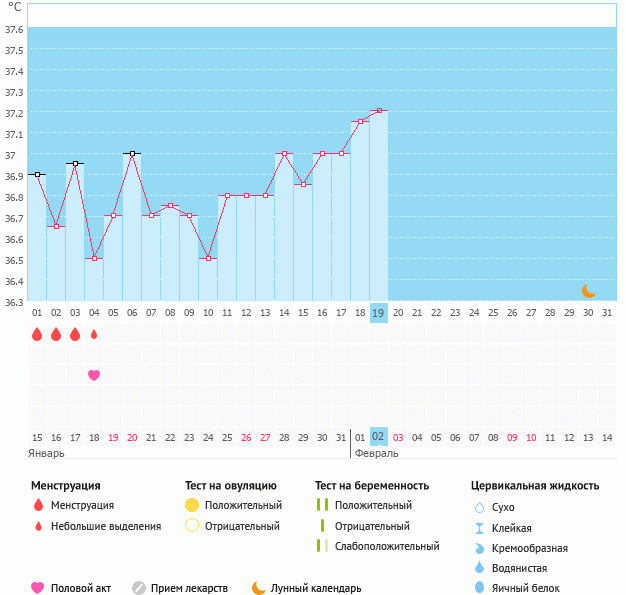Click the positive ovulation test yellow circle in legend
Viewport: 626px width, 595px height.
[x=192, y=506]
